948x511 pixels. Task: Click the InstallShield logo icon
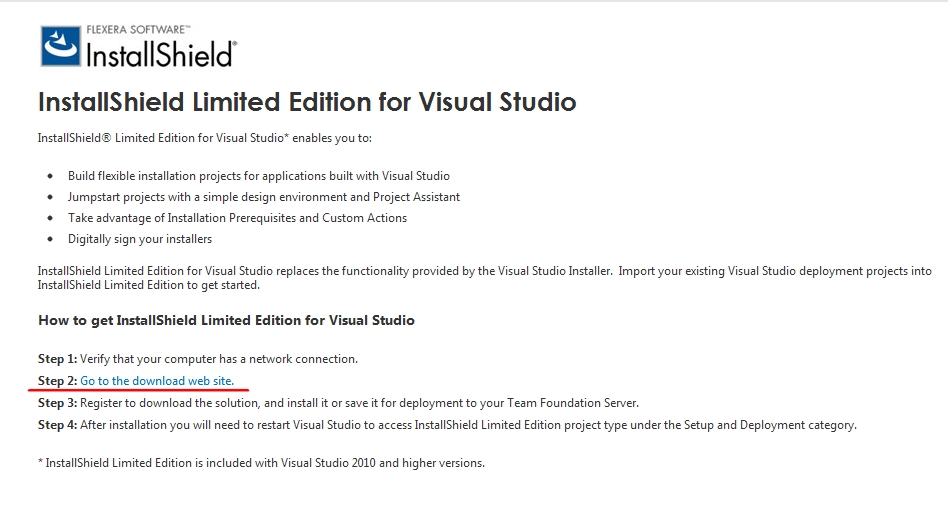[x=60, y=46]
